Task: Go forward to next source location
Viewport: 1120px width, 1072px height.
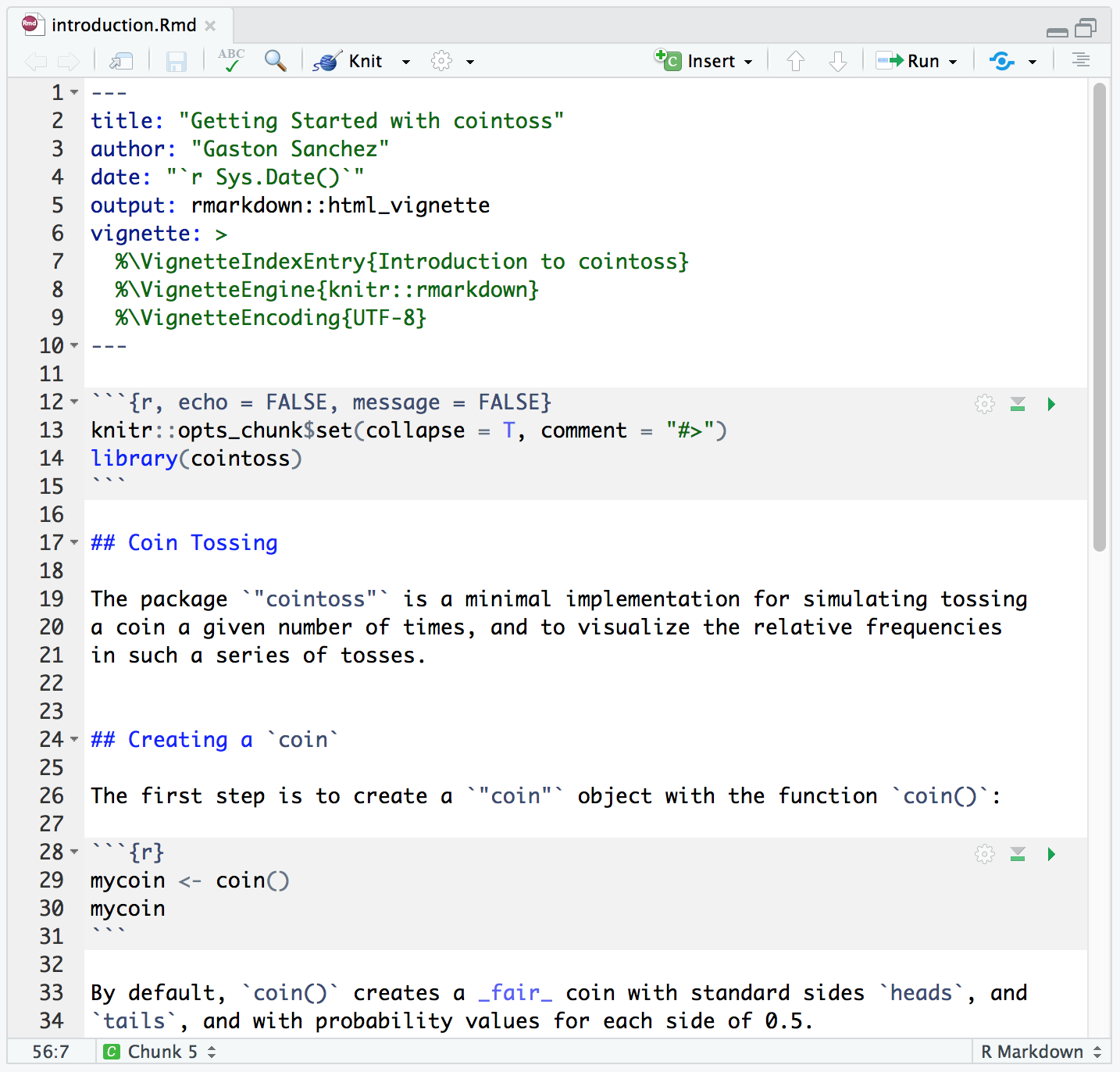Action: click(x=70, y=61)
